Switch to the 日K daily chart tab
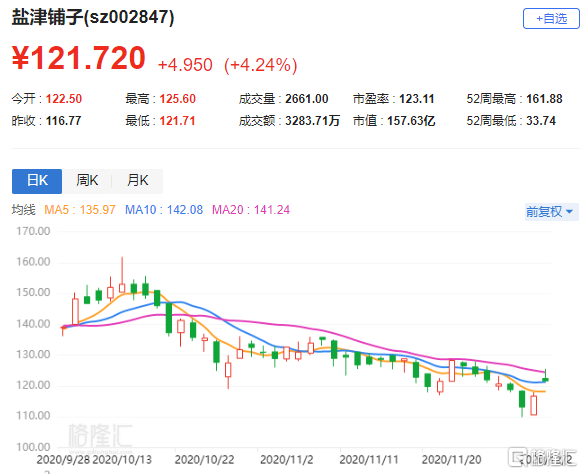Screen dimensions: 583x474 [37, 181]
